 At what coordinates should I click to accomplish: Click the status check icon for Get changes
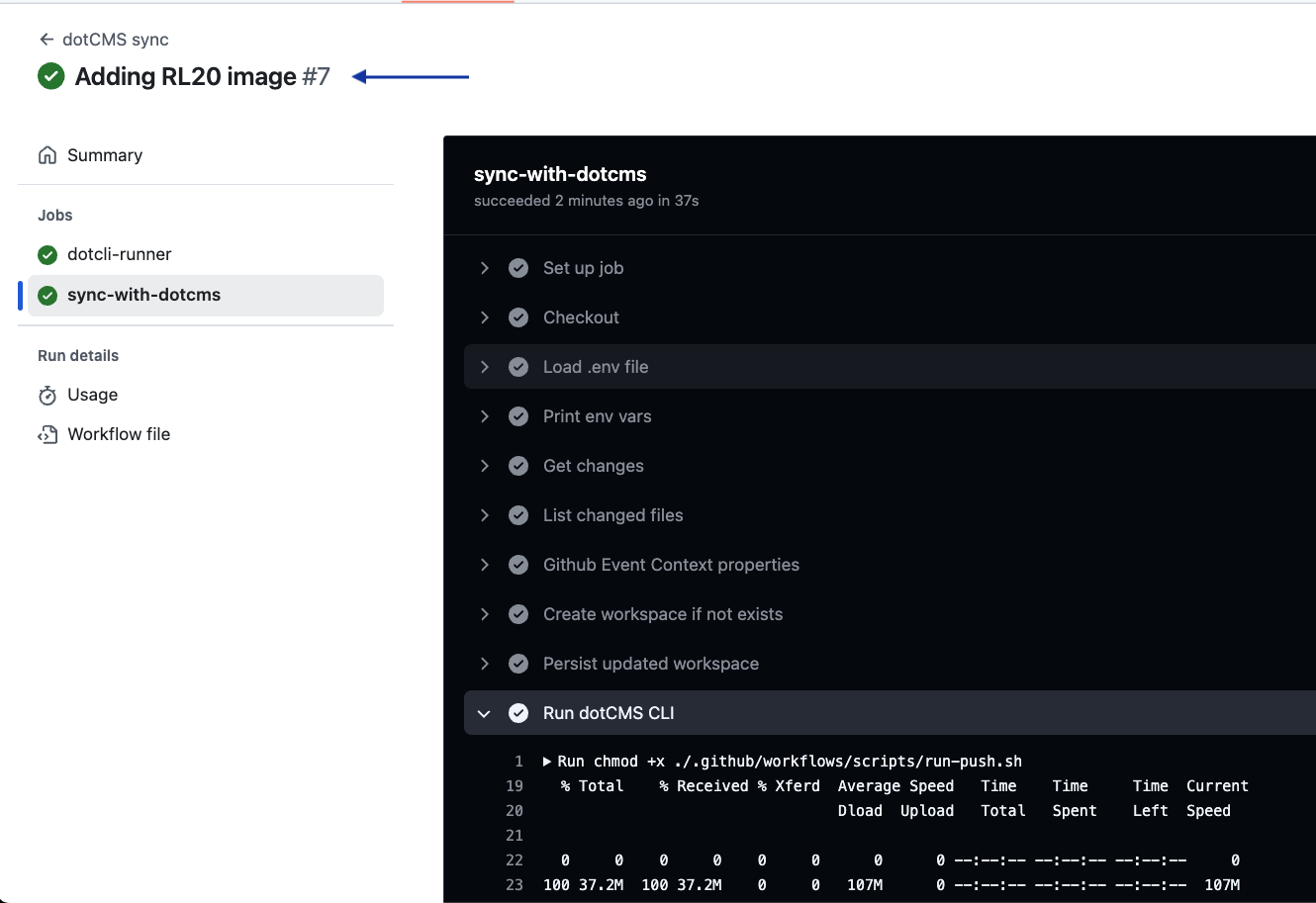pos(517,466)
